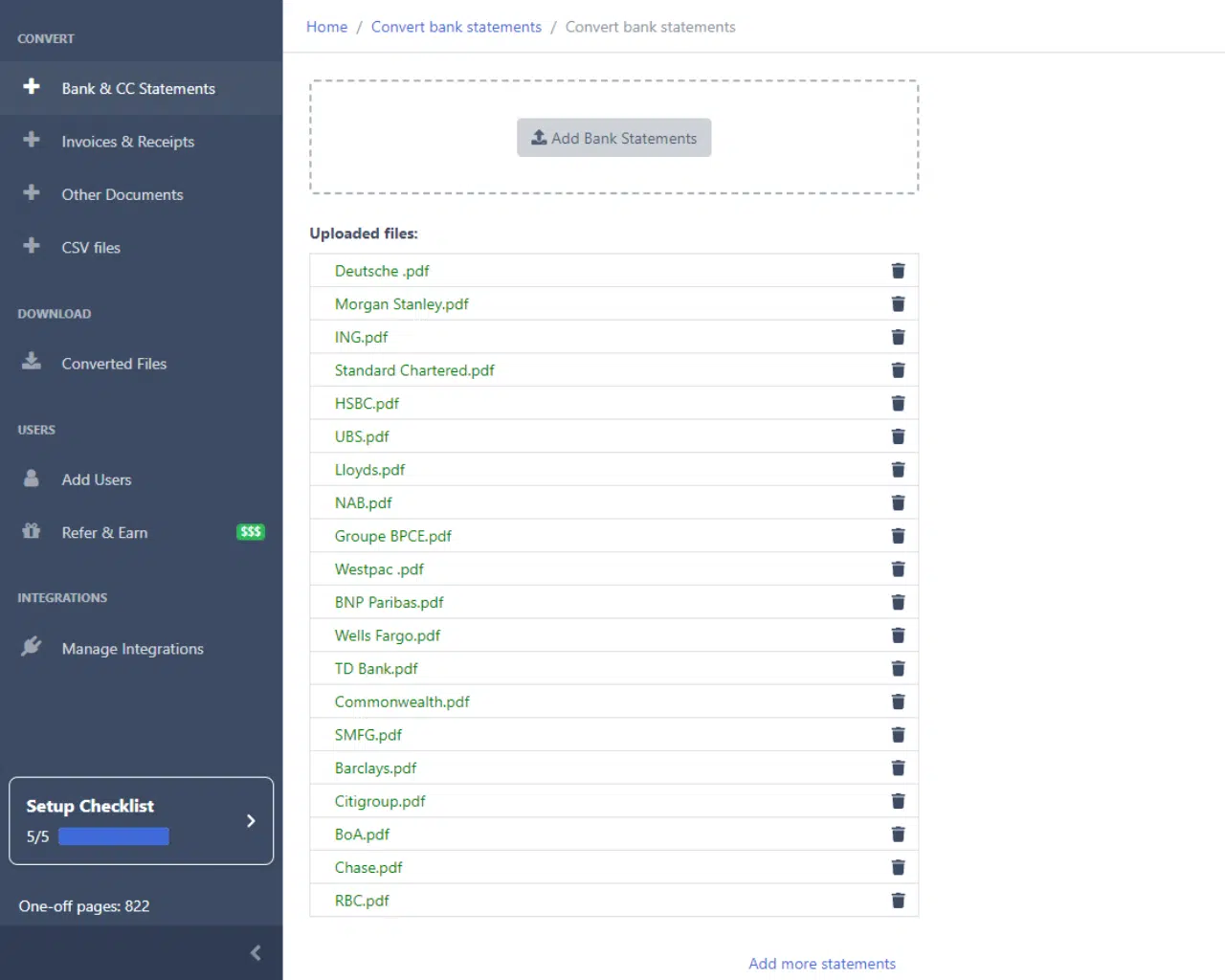Open Invoices & Receipts via its plus icon
The height and width of the screenshot is (980, 1225).
pyautogui.click(x=32, y=141)
